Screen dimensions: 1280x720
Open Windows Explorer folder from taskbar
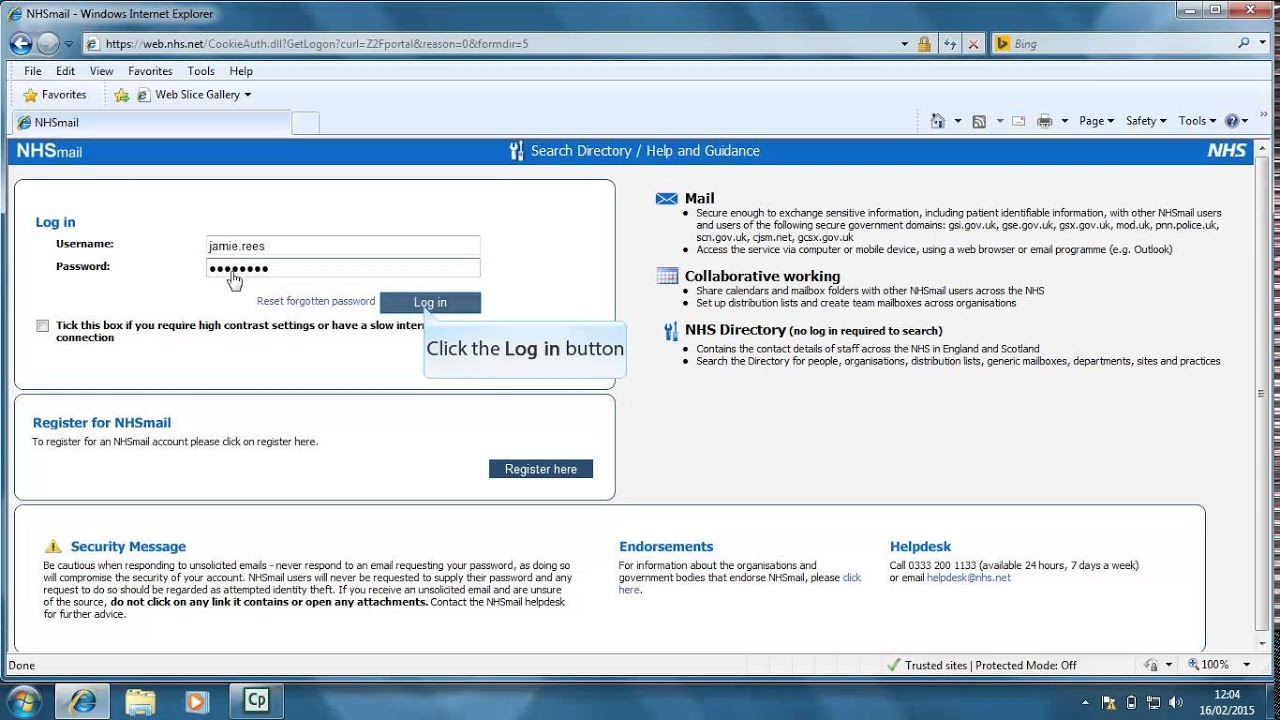(140, 701)
